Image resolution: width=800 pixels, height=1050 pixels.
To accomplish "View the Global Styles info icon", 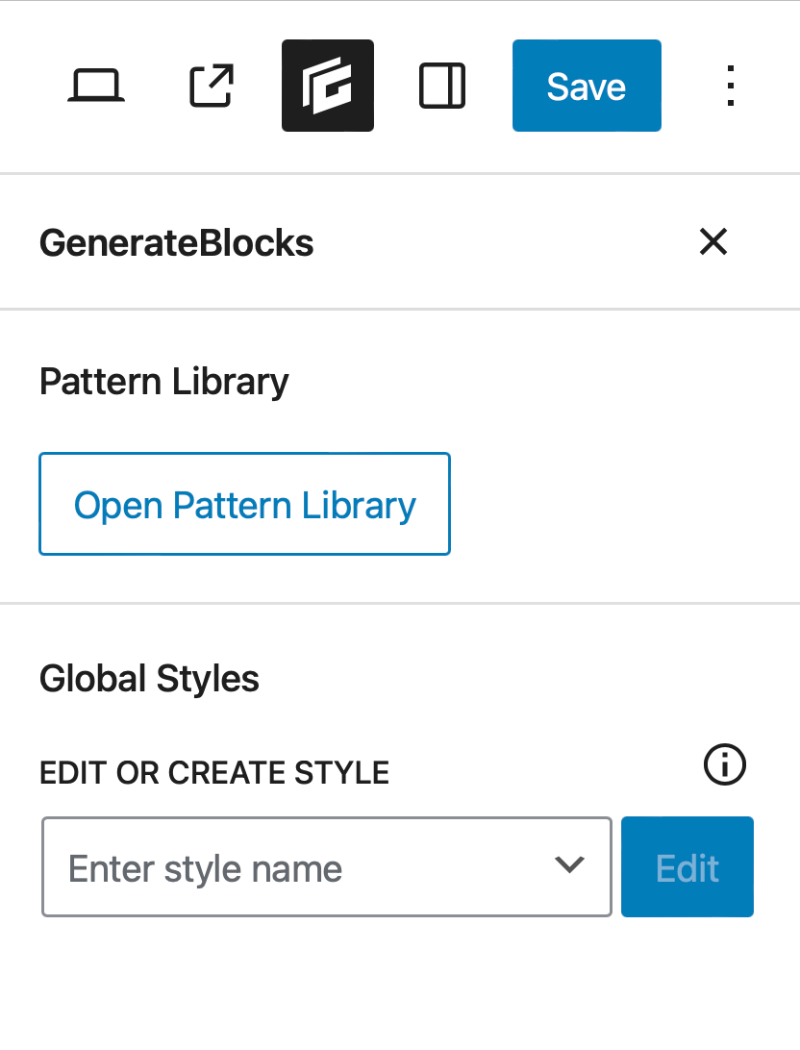I will (x=724, y=765).
